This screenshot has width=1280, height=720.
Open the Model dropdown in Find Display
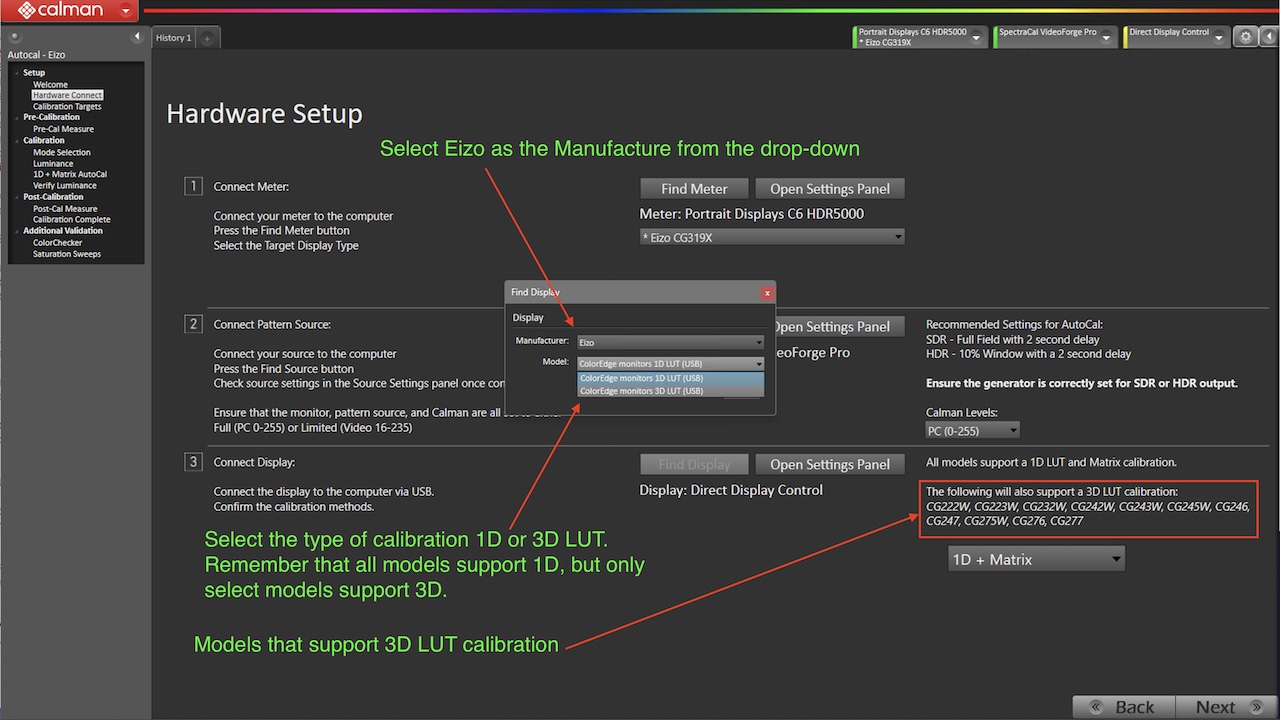[670, 363]
